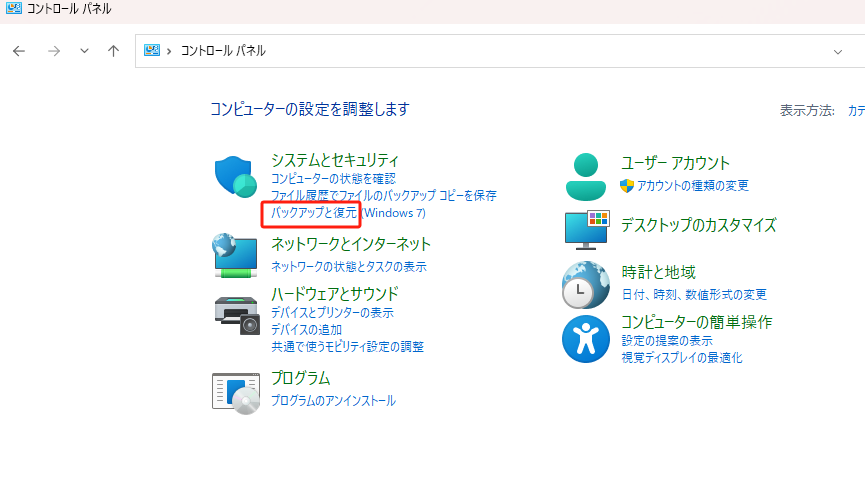Open プログラムのアンインストール link
865x485 pixels.
333,400
